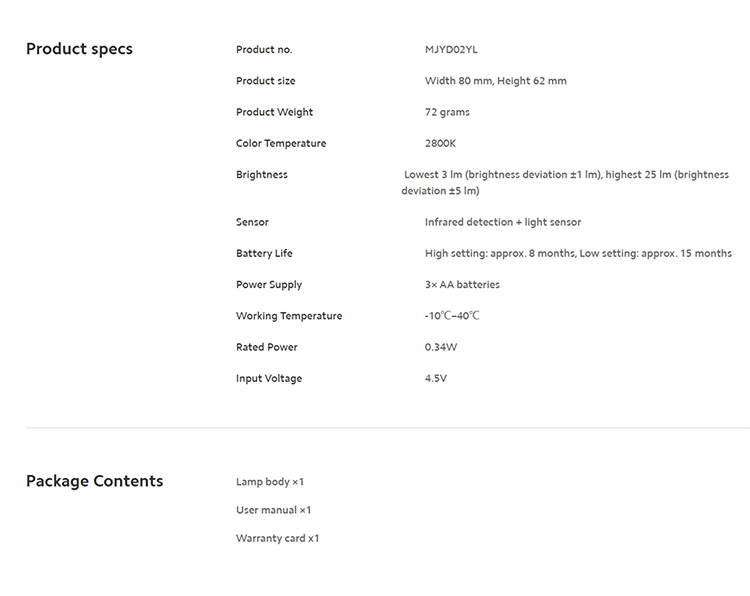Click the Infrared detection + light sensor text
Screen dimensions: 750x596
coord(502,222)
